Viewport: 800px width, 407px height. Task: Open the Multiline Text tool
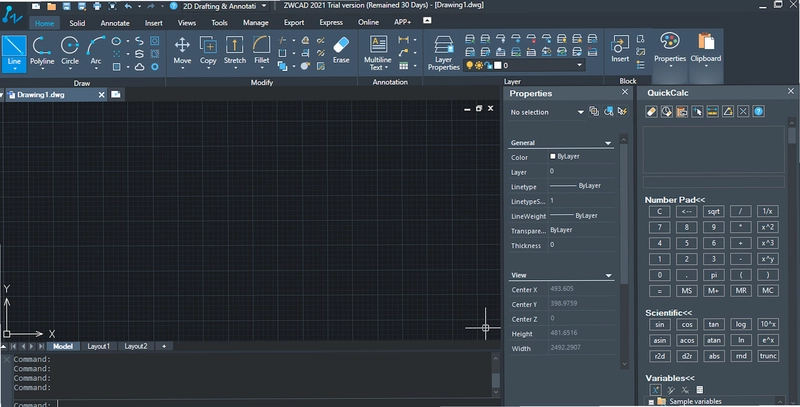pos(378,53)
